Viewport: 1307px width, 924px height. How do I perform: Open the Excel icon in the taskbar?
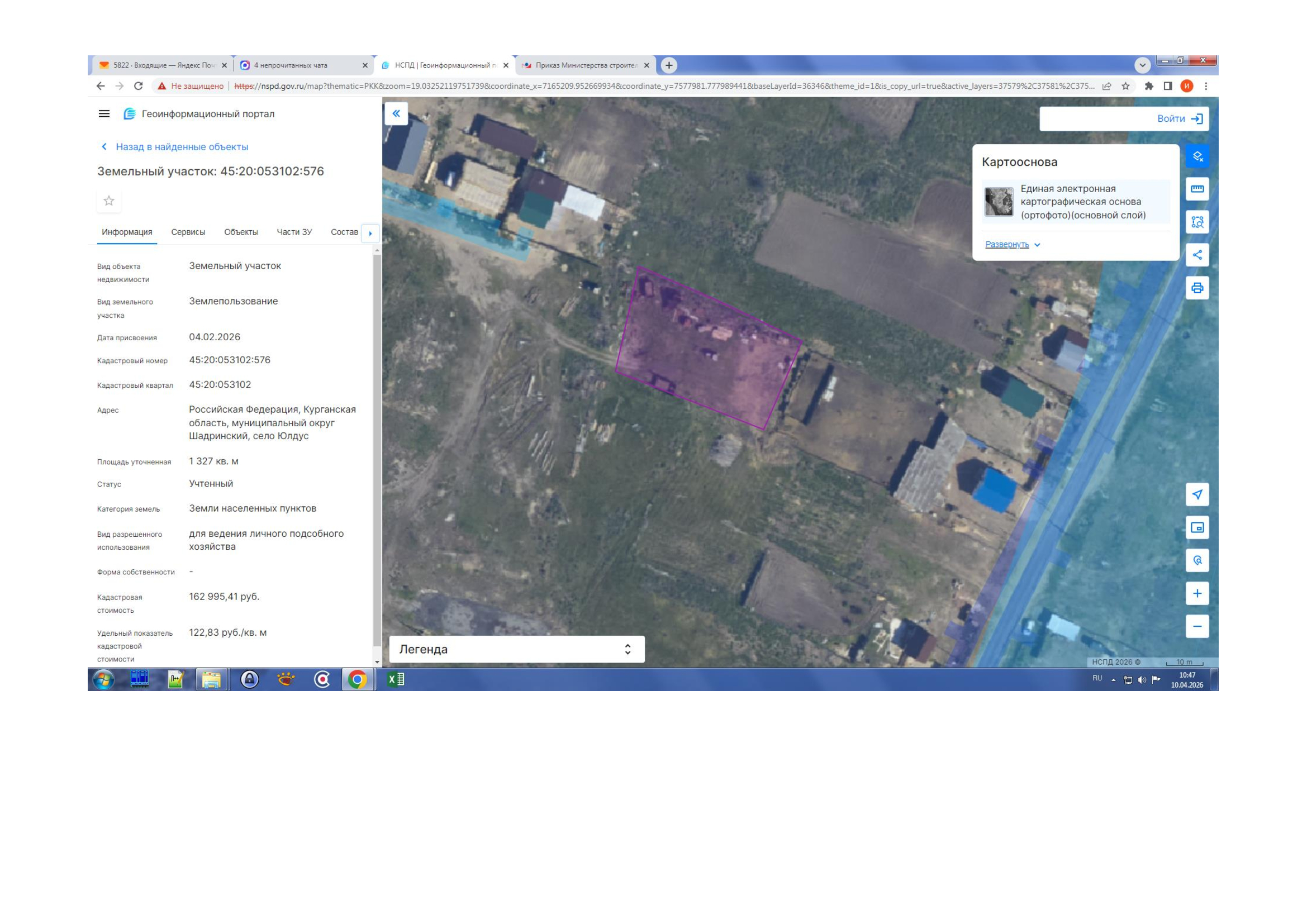[x=396, y=679]
